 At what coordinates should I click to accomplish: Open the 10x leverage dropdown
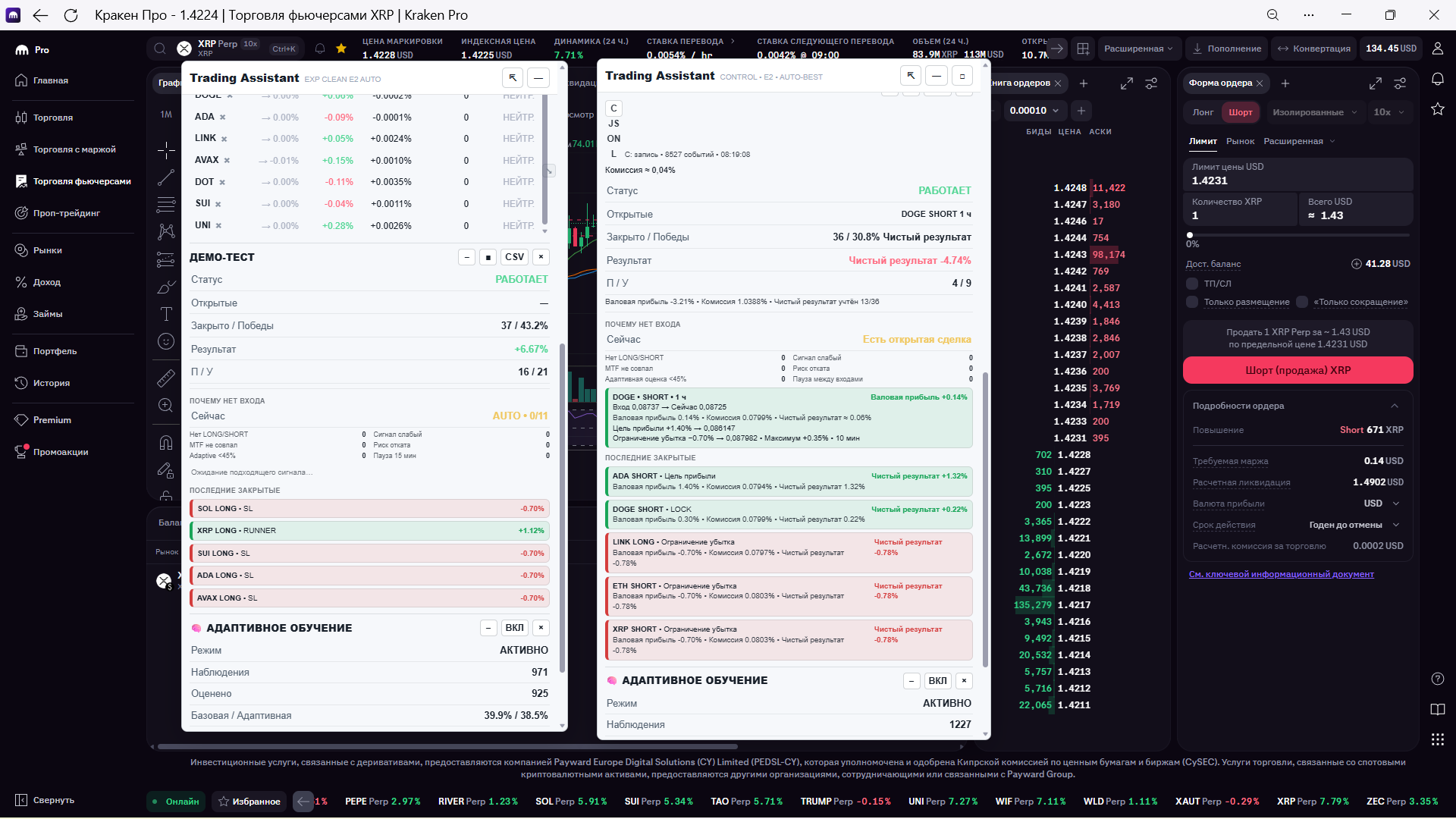[x=1389, y=112]
